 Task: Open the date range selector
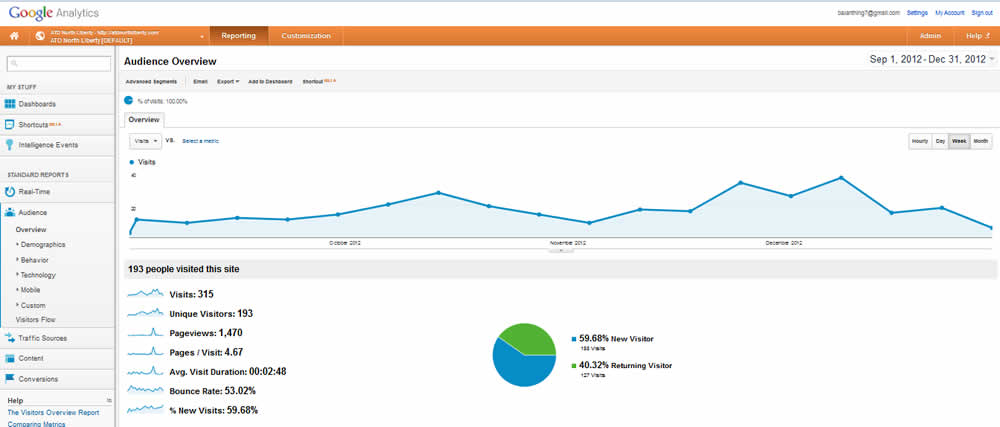pyautogui.click(x=932, y=61)
